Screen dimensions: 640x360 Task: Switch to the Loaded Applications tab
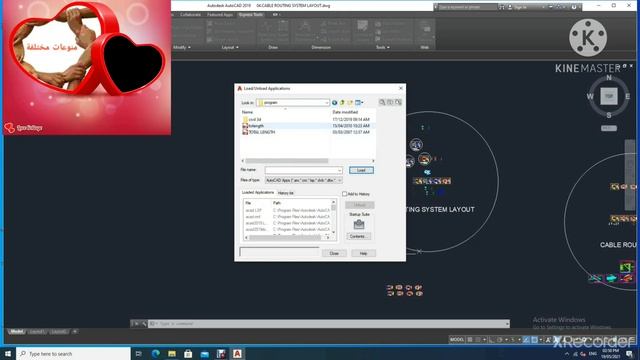258,192
